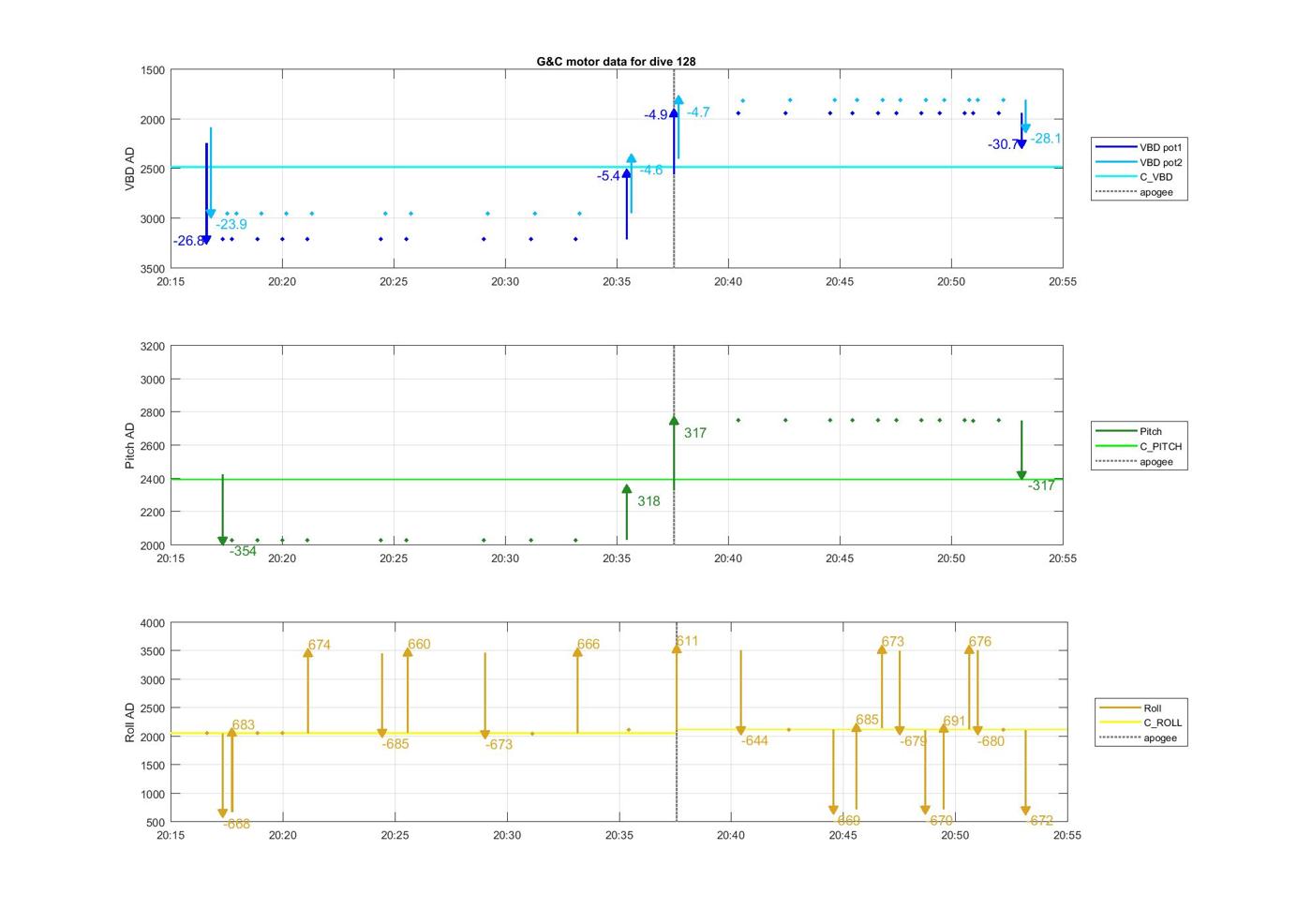Click 'apogee' in the VBD legend
Viewport: 1312px width, 924px height.
pos(1134,192)
